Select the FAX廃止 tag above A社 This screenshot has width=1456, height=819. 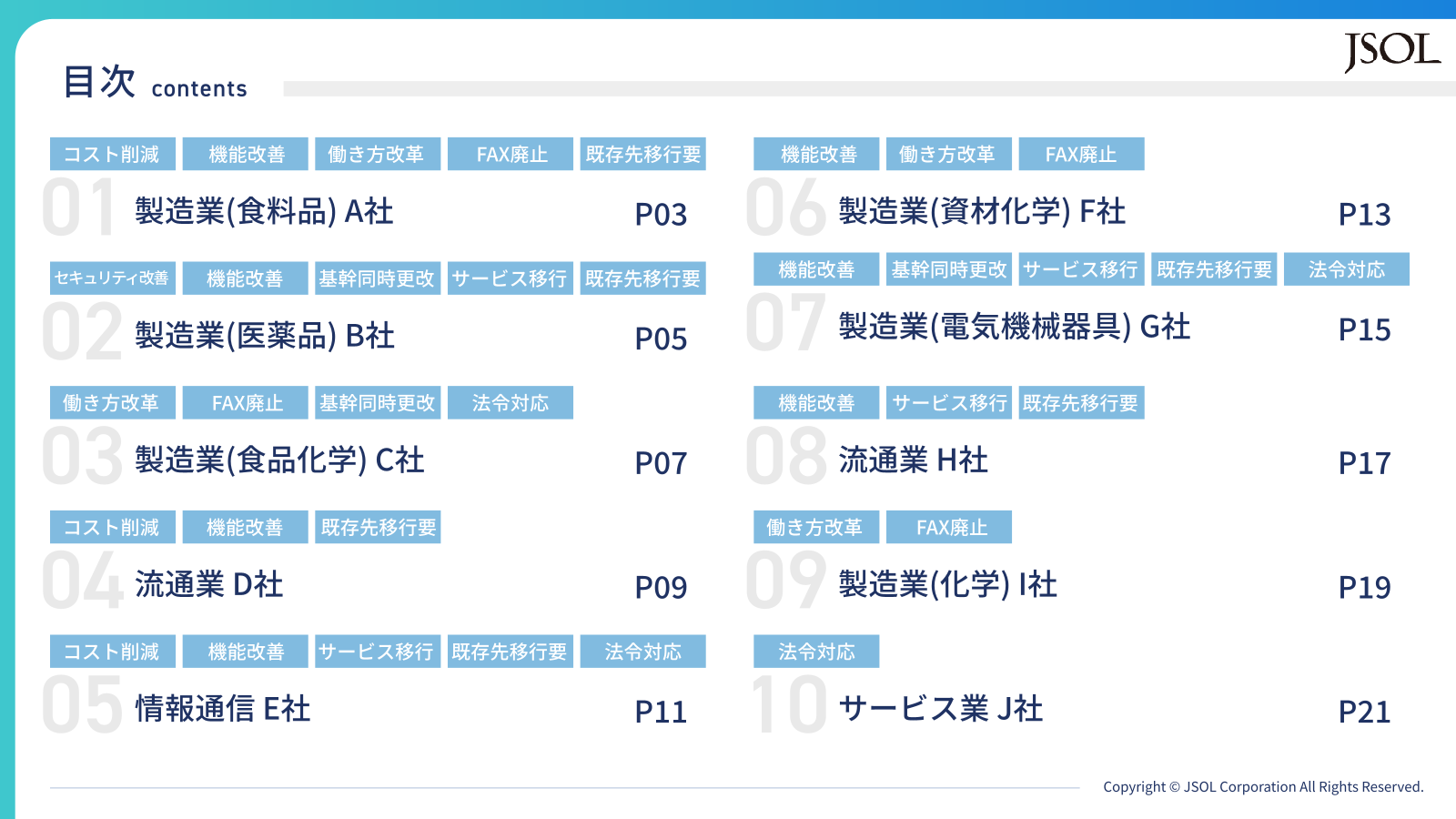[x=511, y=154]
